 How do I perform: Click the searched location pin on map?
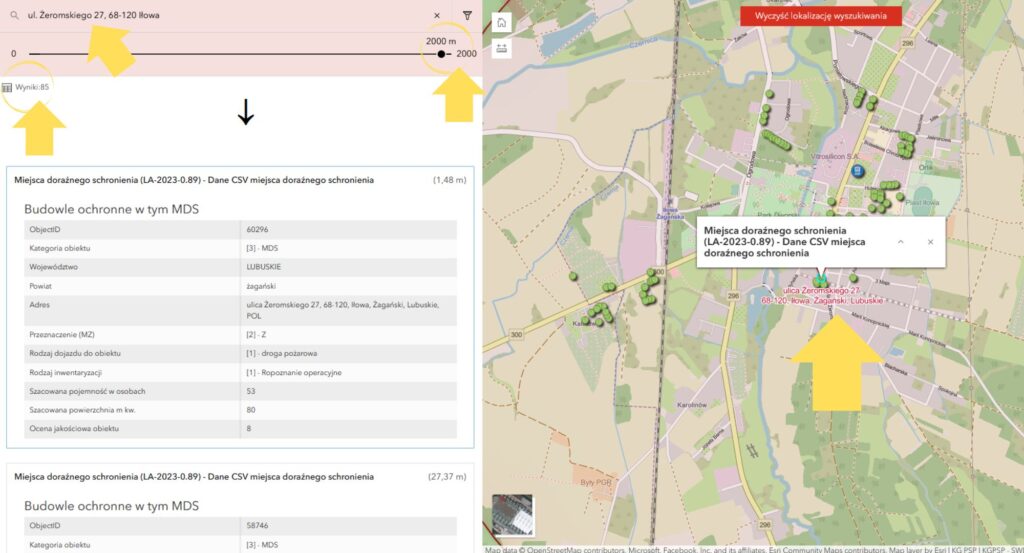821,281
